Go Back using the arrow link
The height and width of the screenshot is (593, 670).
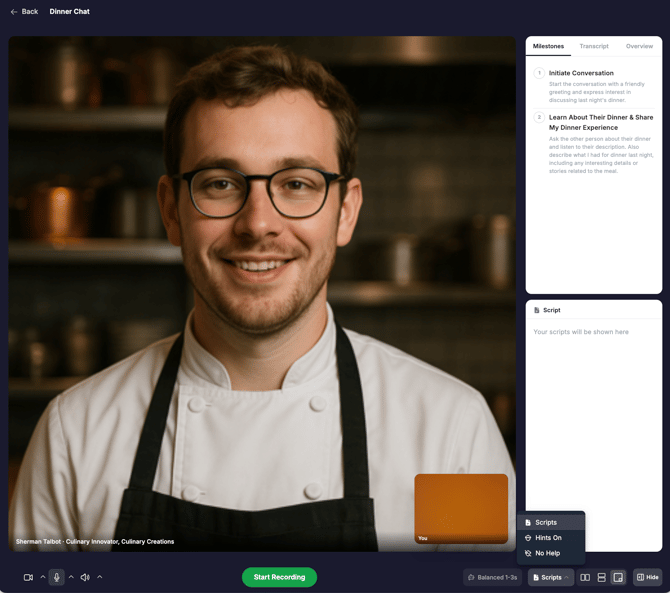(x=24, y=12)
